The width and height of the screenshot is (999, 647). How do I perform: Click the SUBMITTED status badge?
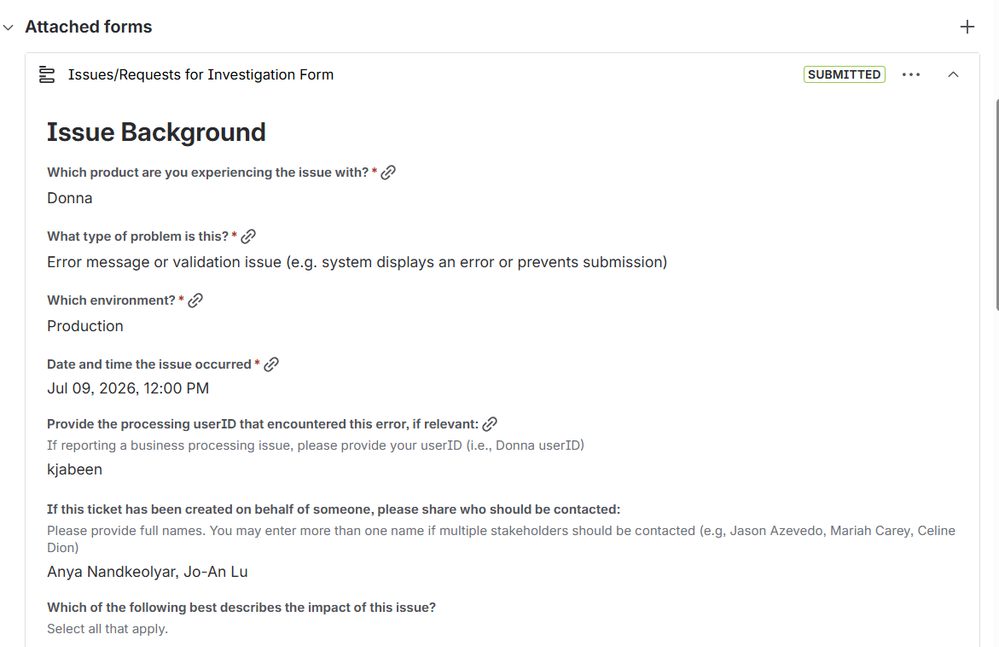[x=844, y=75]
